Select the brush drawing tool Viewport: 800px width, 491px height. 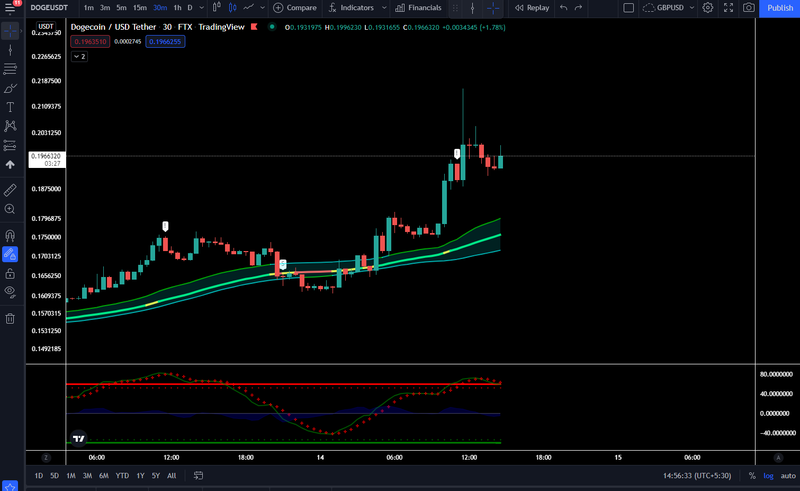10,88
